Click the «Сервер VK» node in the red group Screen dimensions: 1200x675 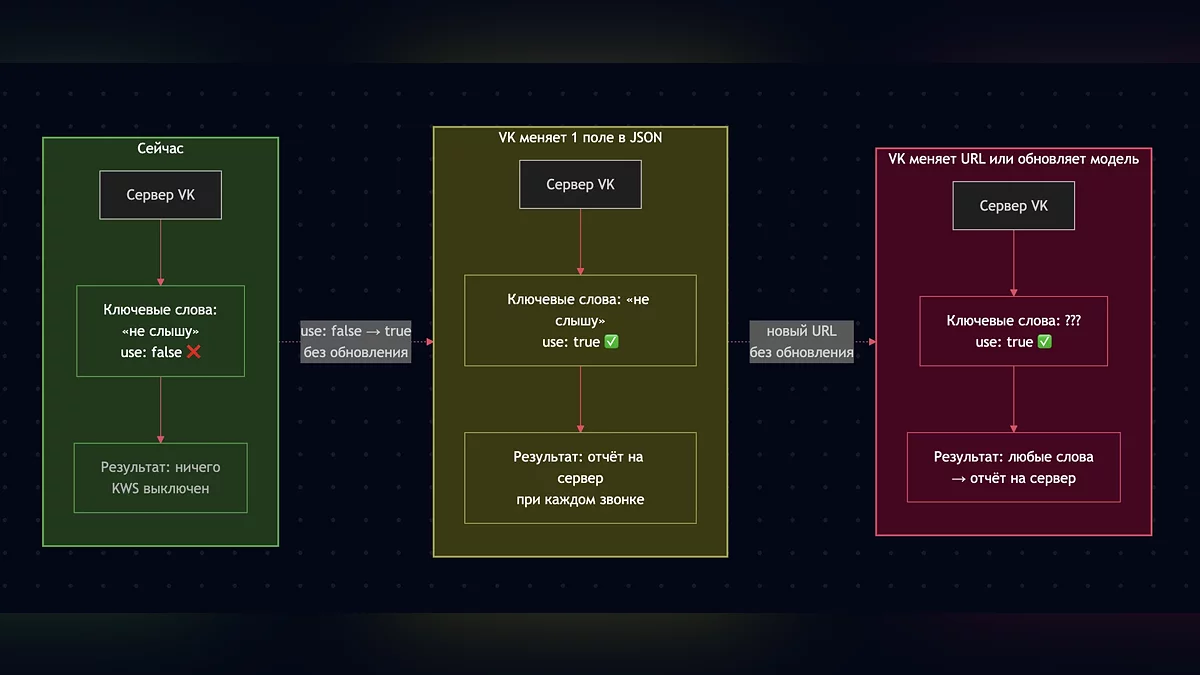click(x=1014, y=205)
